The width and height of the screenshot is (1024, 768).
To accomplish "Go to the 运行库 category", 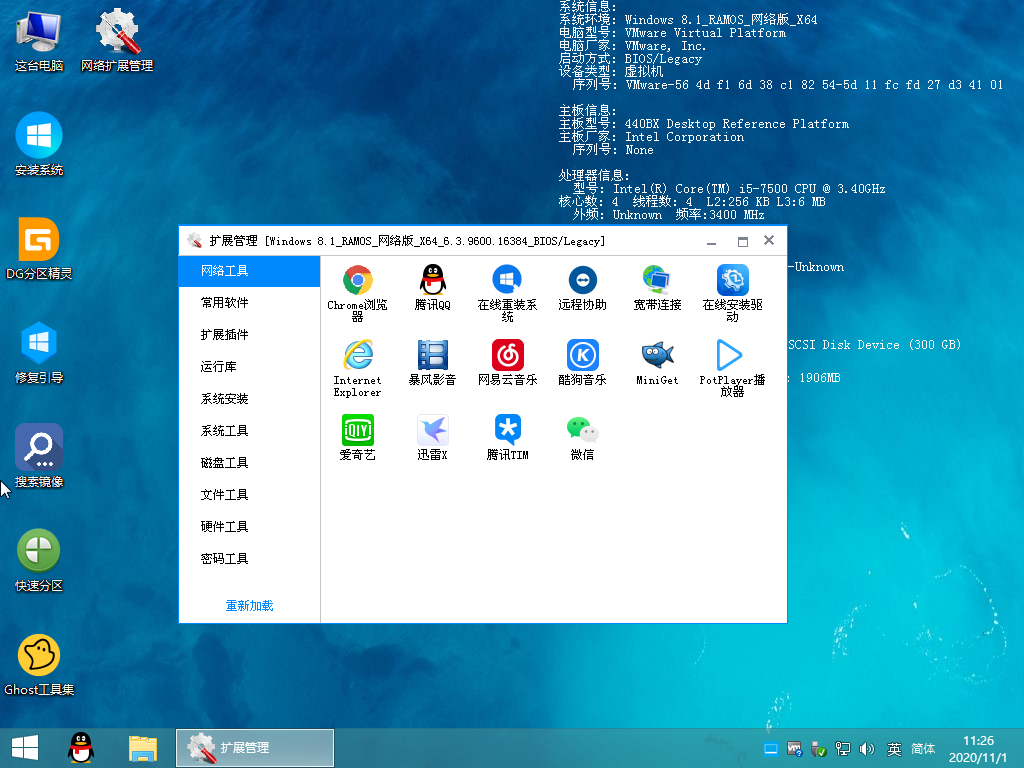I will [x=249, y=366].
